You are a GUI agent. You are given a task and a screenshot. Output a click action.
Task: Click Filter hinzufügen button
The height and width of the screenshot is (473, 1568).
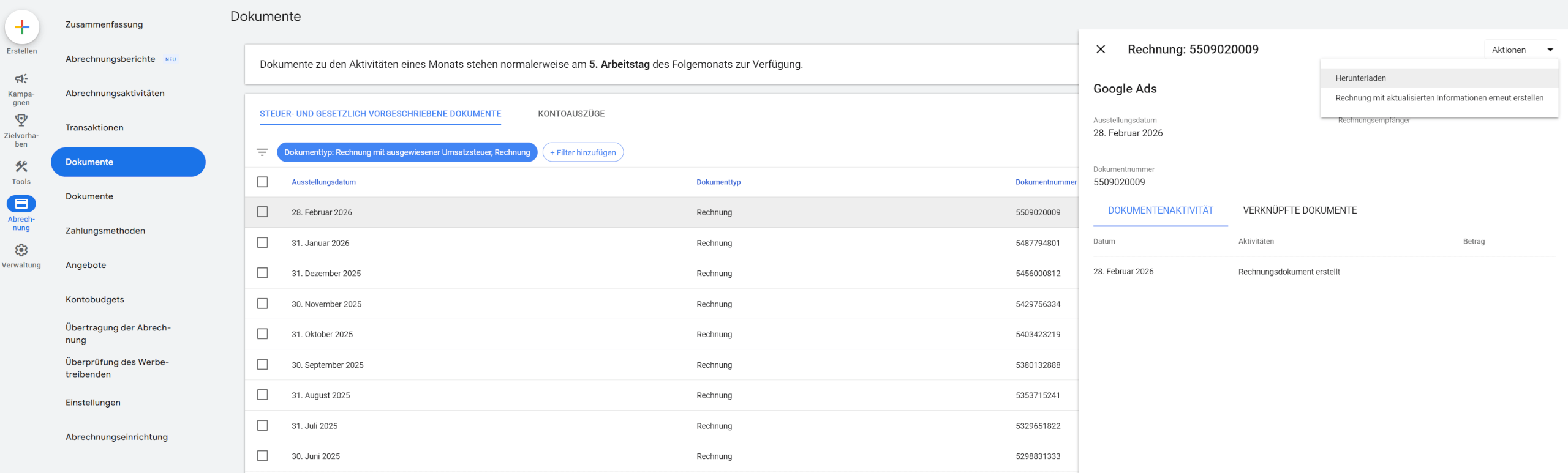[x=583, y=152]
